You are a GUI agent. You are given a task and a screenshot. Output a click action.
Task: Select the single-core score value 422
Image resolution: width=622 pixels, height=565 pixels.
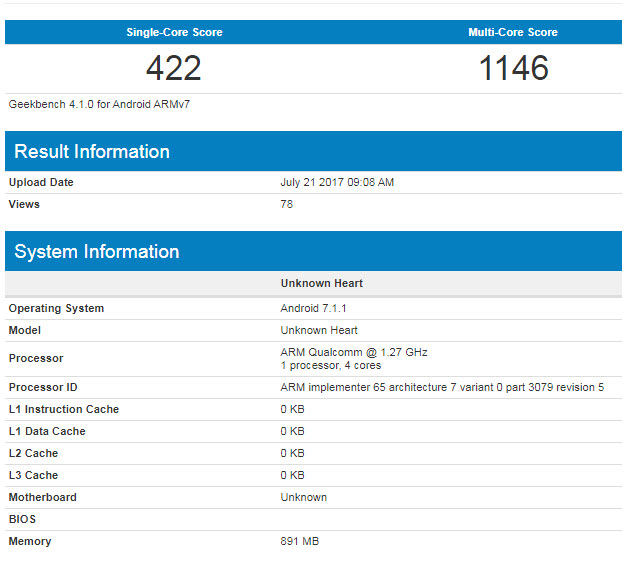pos(174,68)
